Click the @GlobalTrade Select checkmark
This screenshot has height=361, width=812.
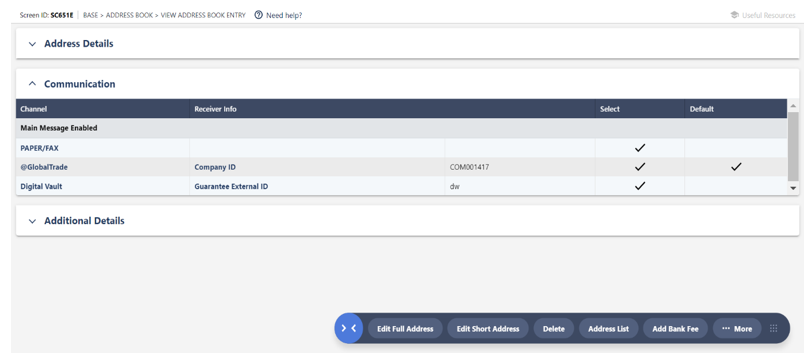coord(640,167)
